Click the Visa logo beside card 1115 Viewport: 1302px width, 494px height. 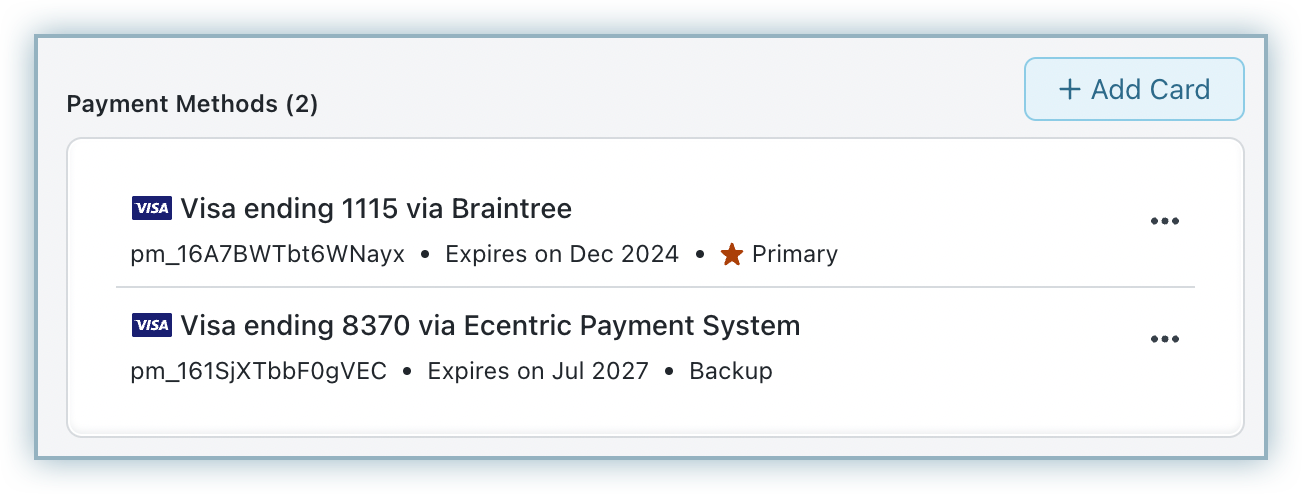(151, 208)
